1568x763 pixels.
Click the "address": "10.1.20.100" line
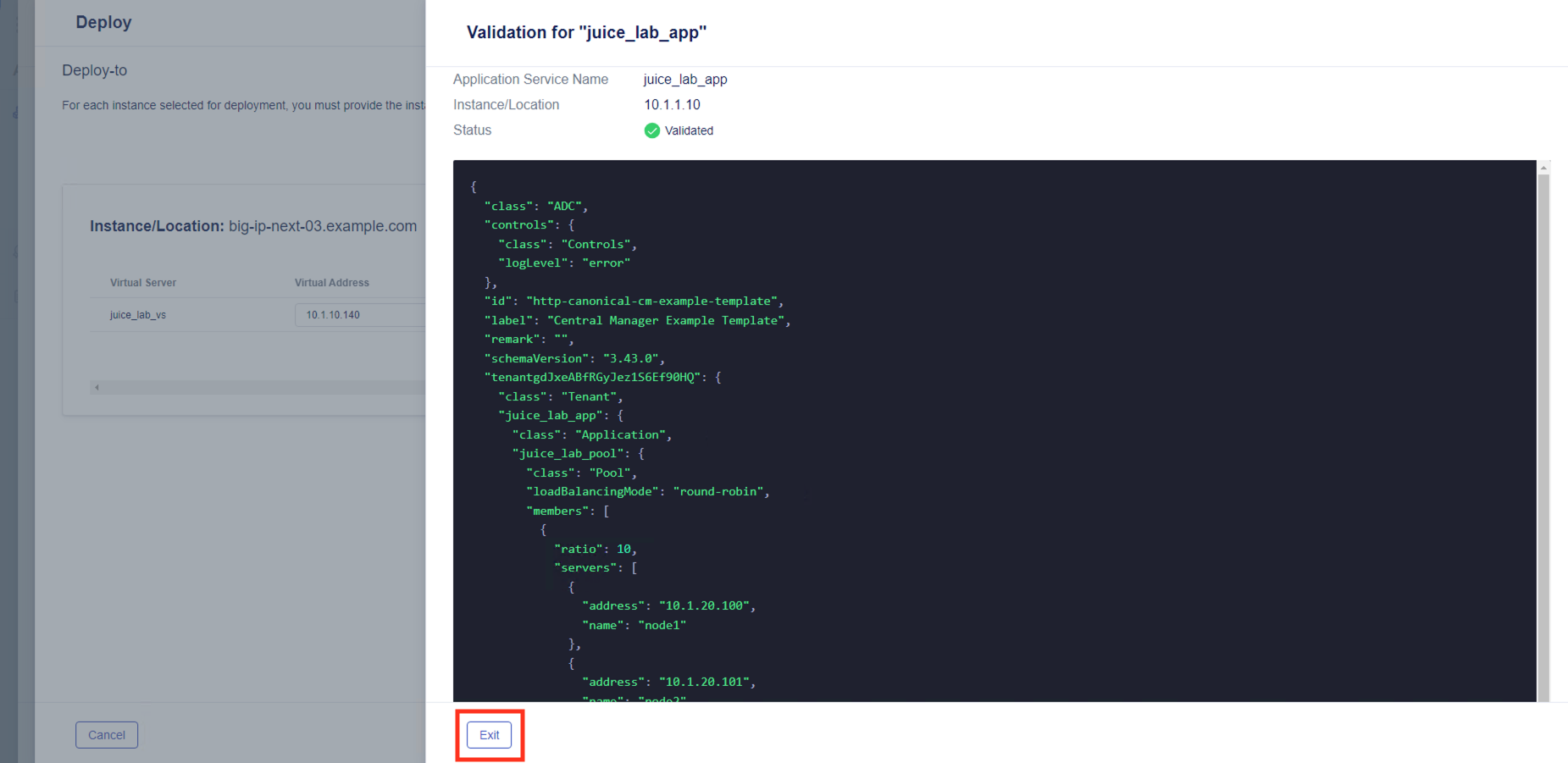668,606
